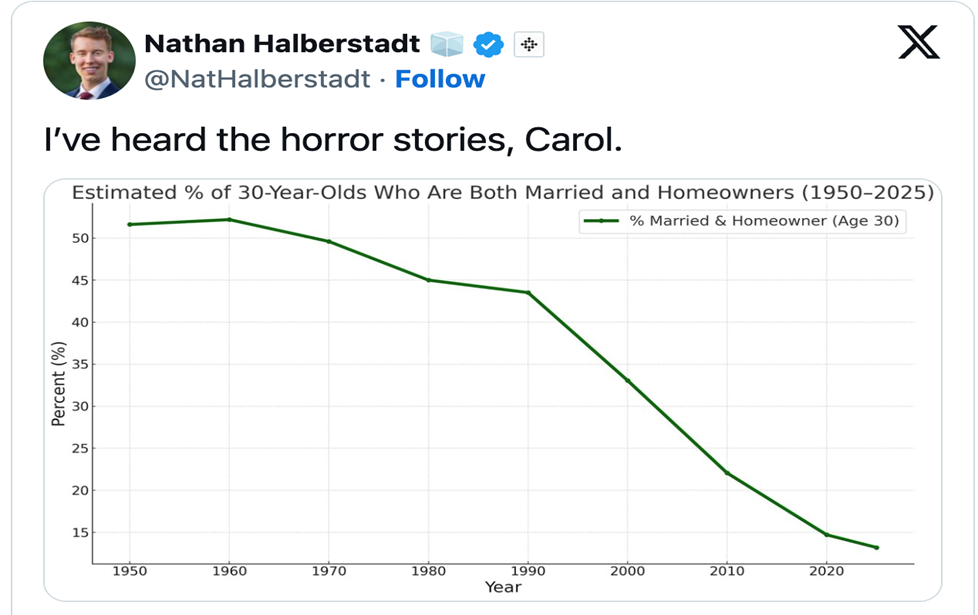The image size is (978, 615).
Task: Click the square affiliate badge icon
Action: click(529, 44)
